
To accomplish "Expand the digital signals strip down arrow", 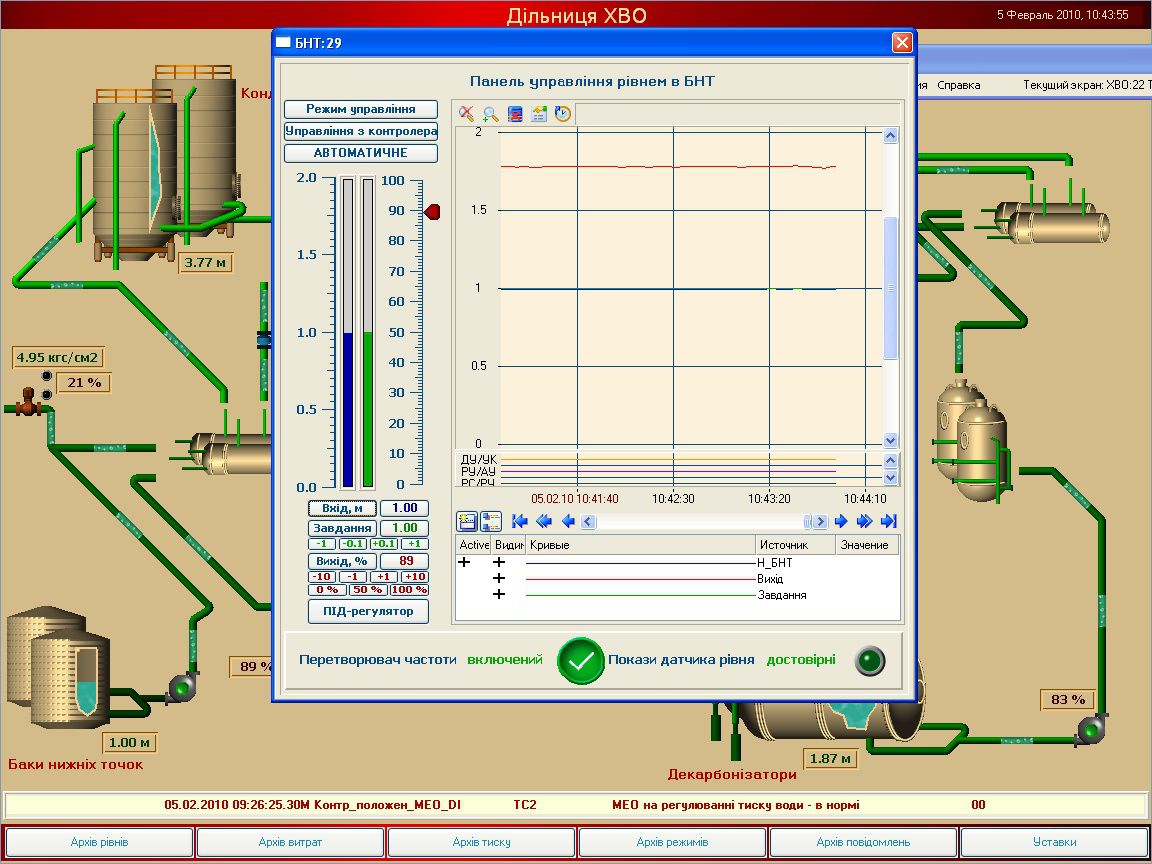I will click(891, 481).
